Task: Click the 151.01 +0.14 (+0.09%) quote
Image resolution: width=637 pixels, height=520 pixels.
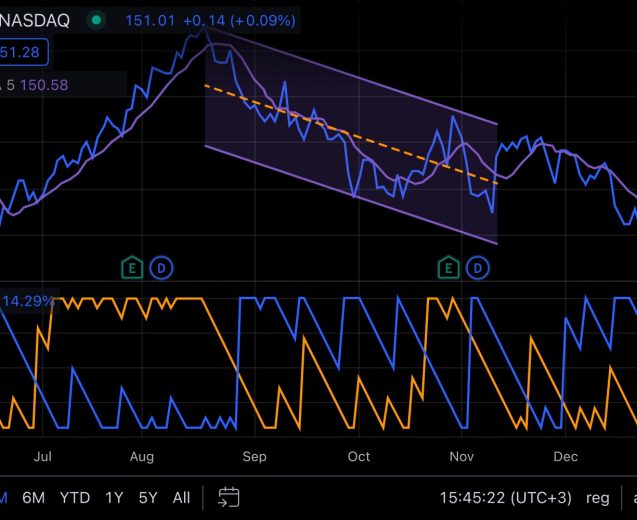Action: coord(210,20)
